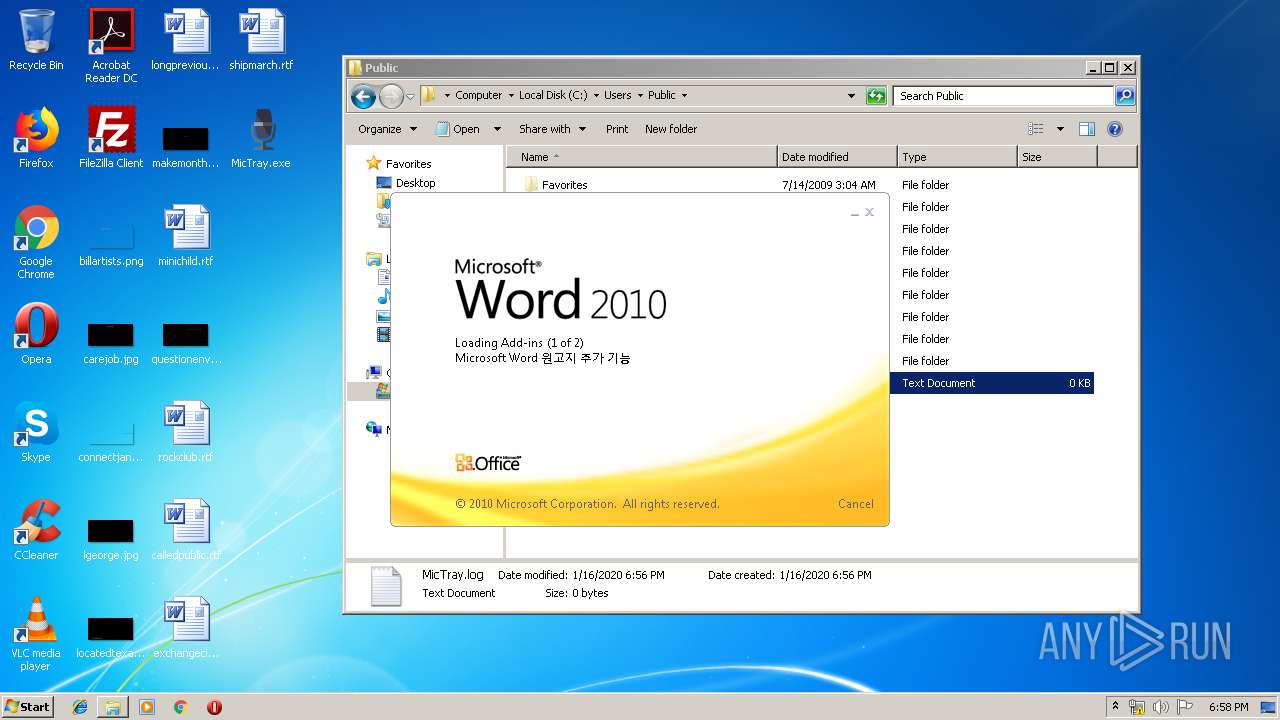Click the search magnifier in Explorer
The width and height of the screenshot is (1280, 720).
[x=1125, y=96]
